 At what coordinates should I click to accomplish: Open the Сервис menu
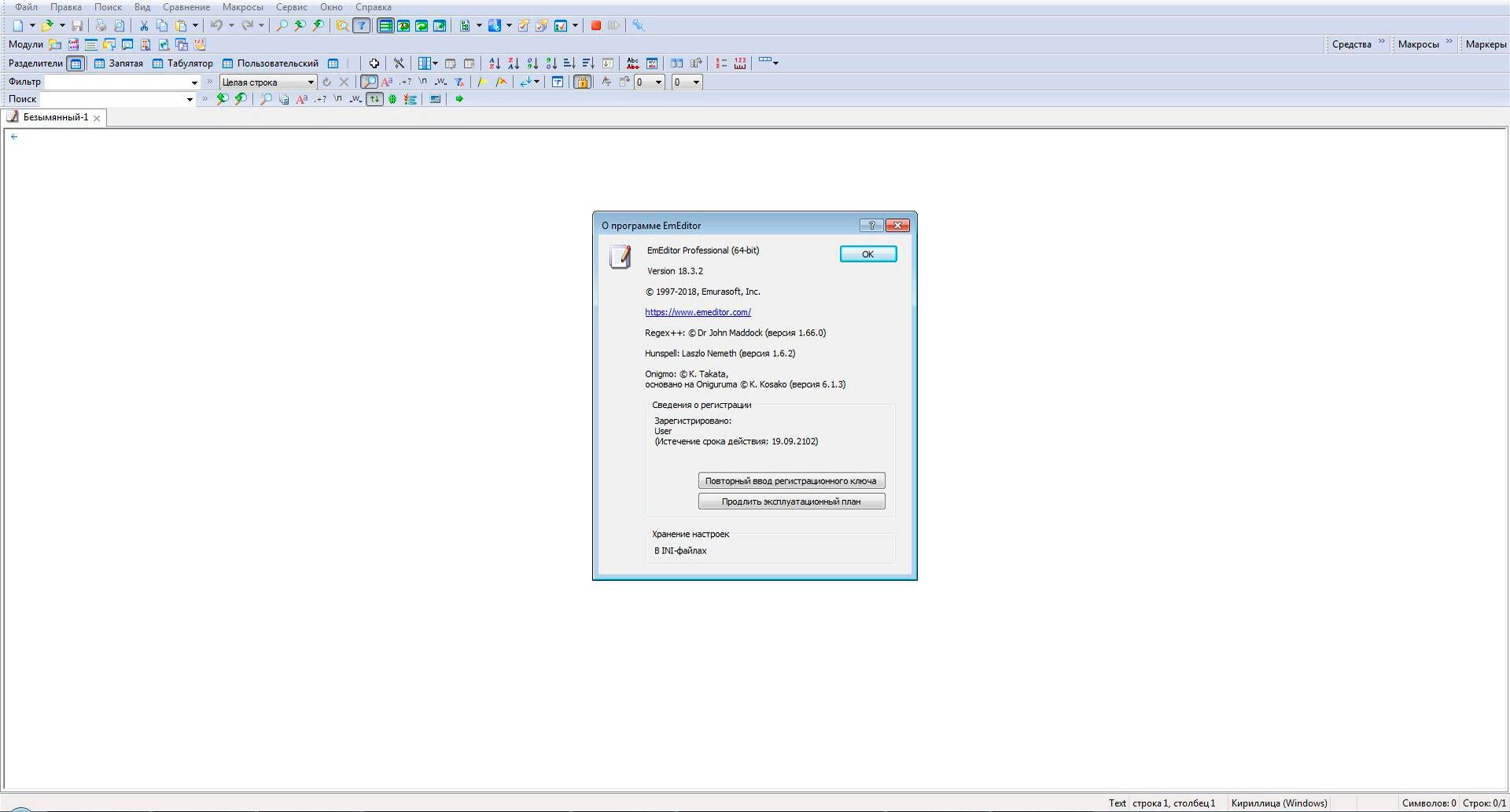(292, 7)
